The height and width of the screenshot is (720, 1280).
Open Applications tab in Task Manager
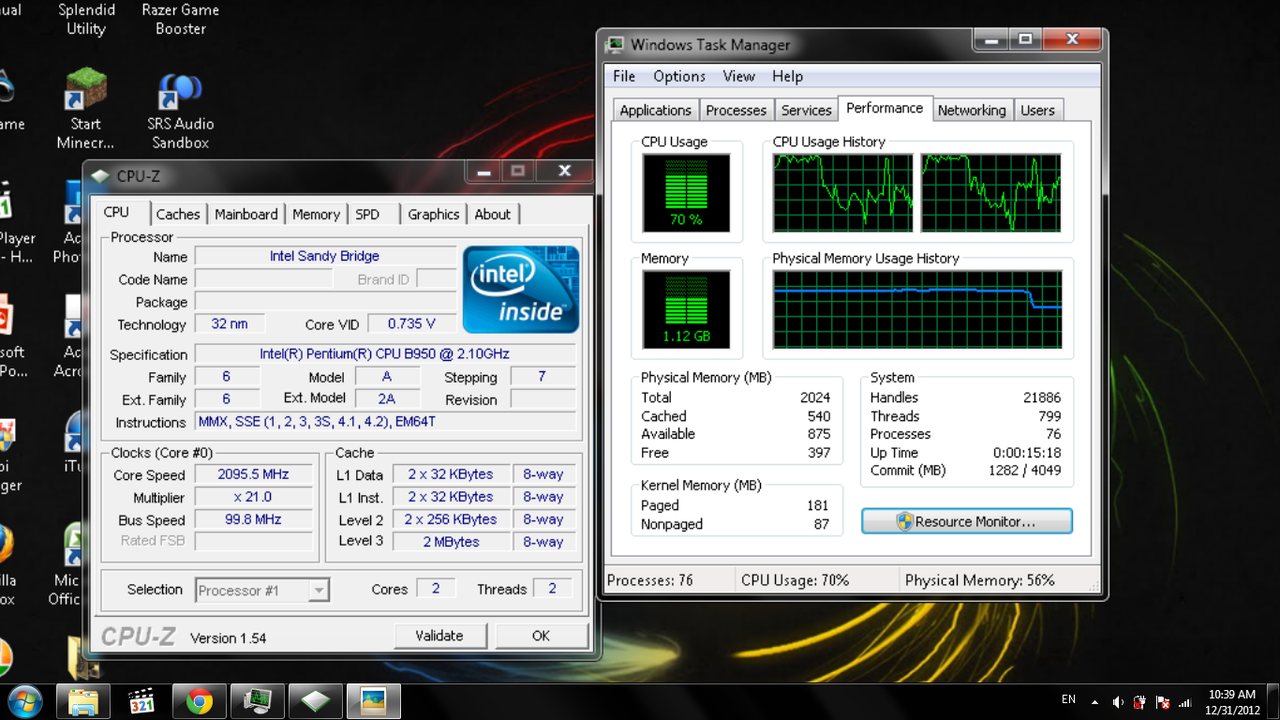(655, 110)
